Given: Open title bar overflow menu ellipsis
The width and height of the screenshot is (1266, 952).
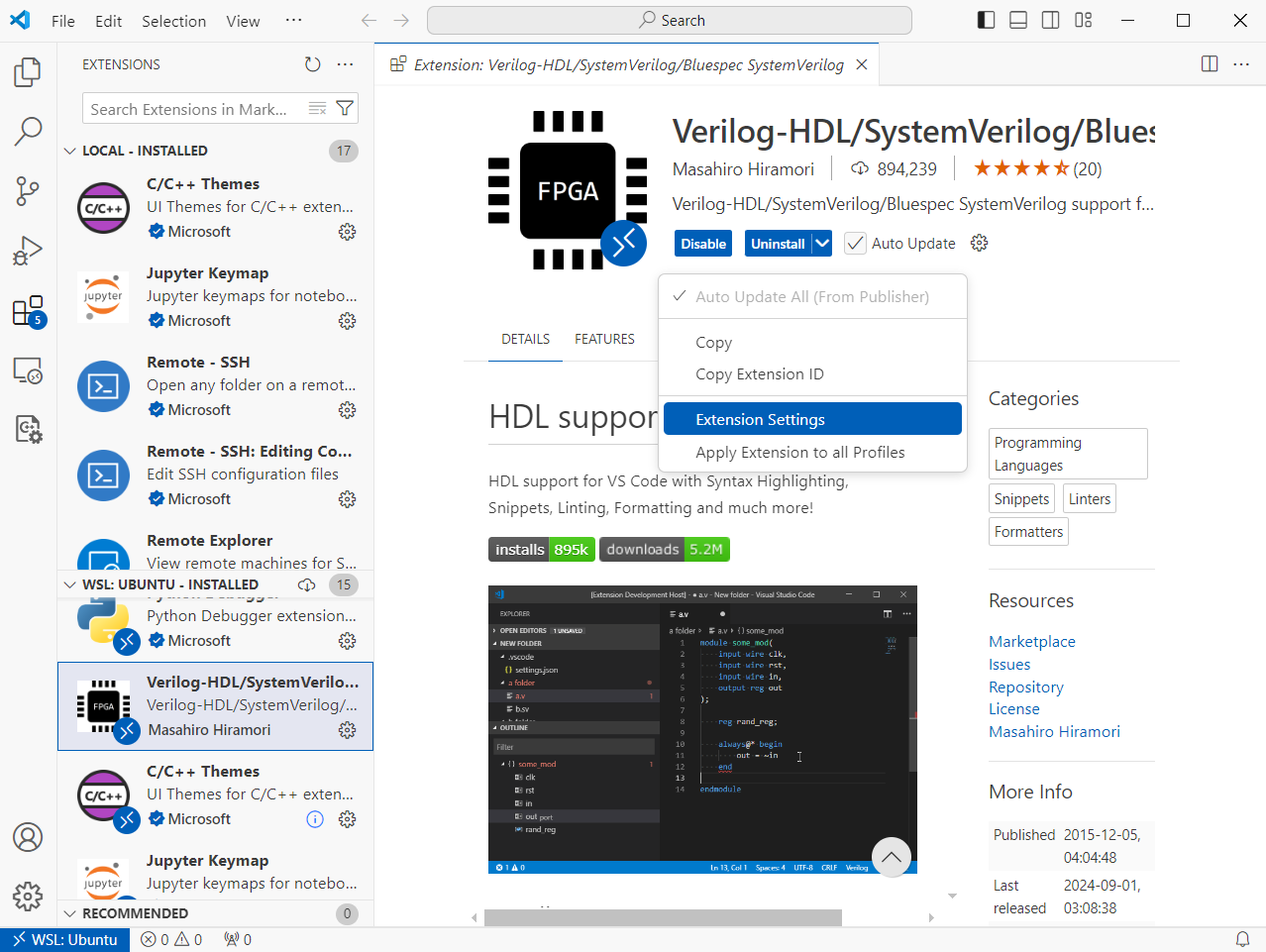Looking at the screenshot, I should tap(293, 20).
